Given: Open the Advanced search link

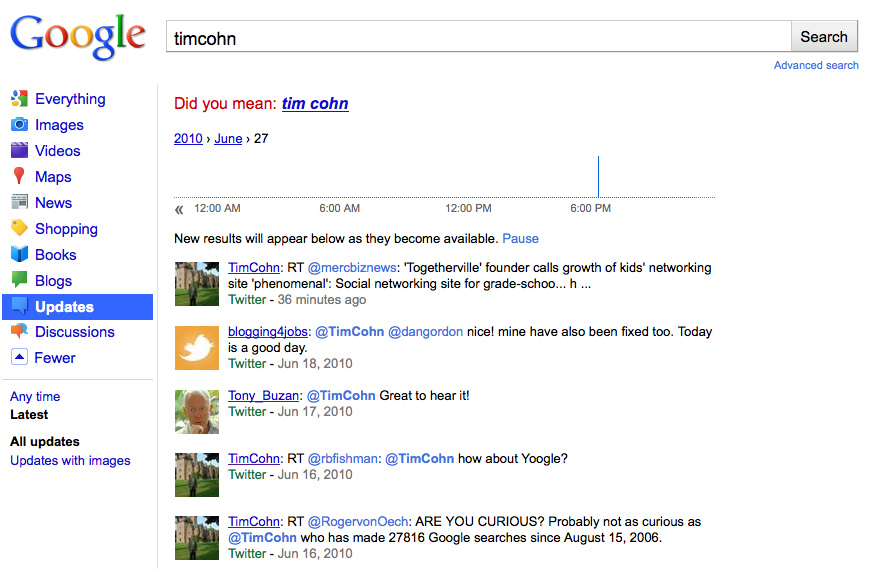Looking at the screenshot, I should (x=816, y=66).
